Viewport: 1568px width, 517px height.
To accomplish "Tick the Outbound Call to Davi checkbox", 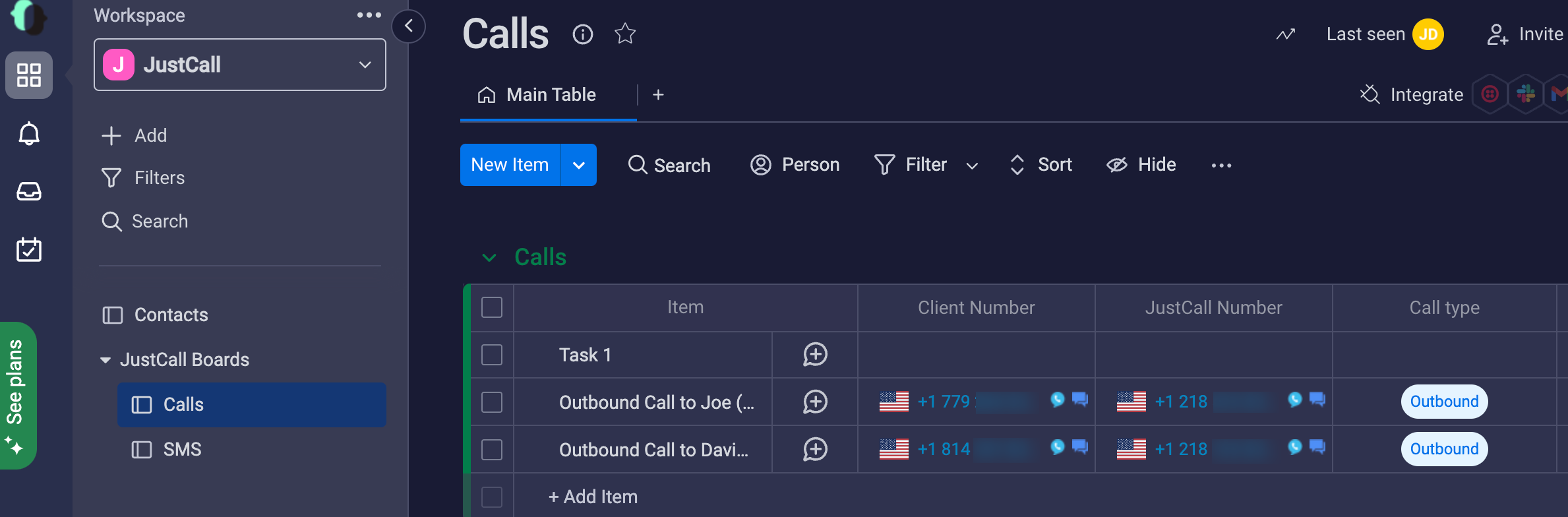I will (x=492, y=450).
